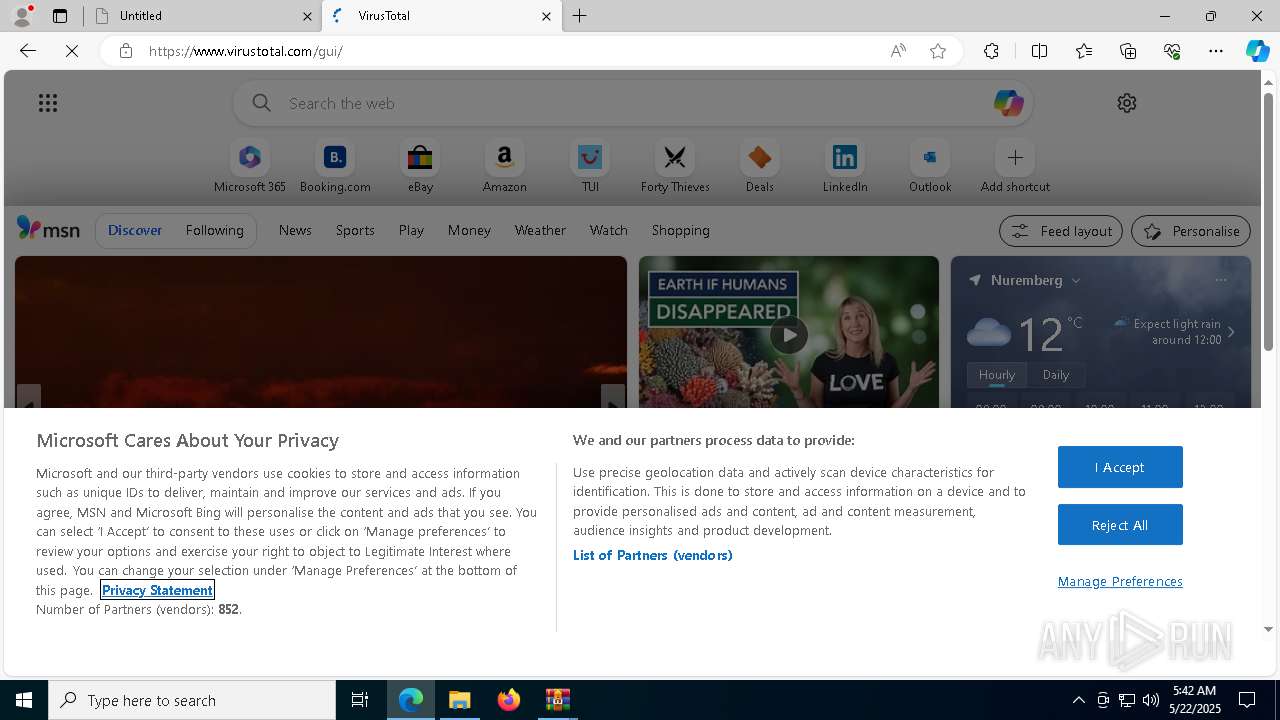Open the tab actions menu icon

click(x=60, y=16)
